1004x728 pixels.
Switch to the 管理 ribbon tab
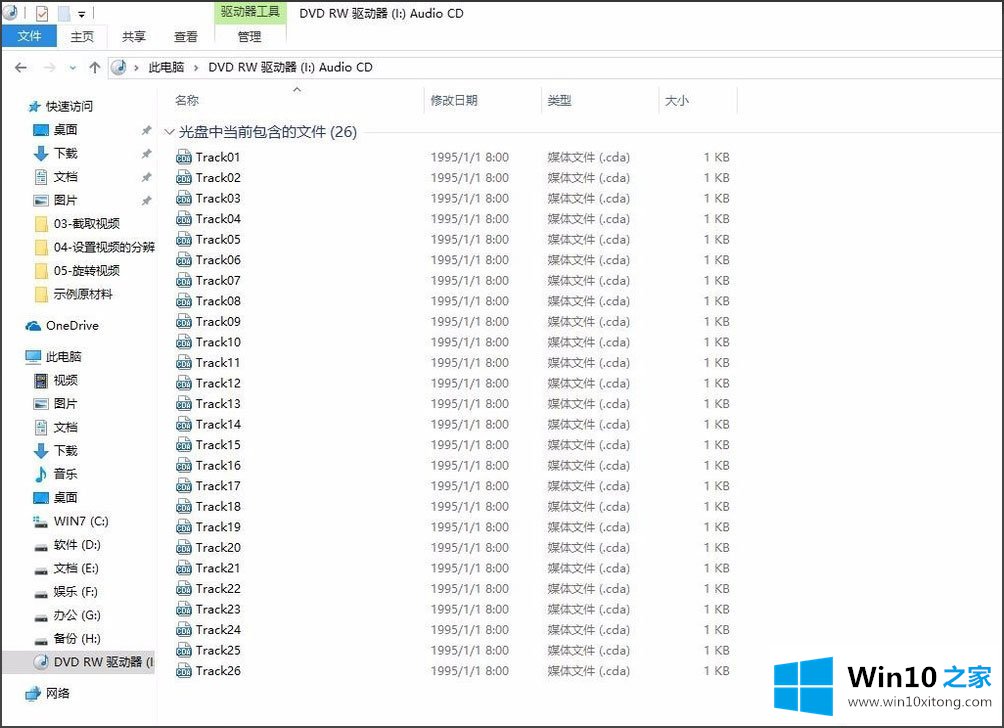click(x=249, y=36)
